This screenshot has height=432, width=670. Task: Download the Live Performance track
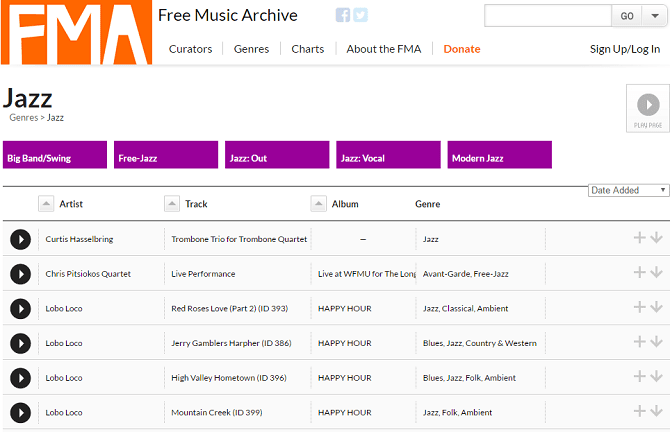click(x=656, y=272)
